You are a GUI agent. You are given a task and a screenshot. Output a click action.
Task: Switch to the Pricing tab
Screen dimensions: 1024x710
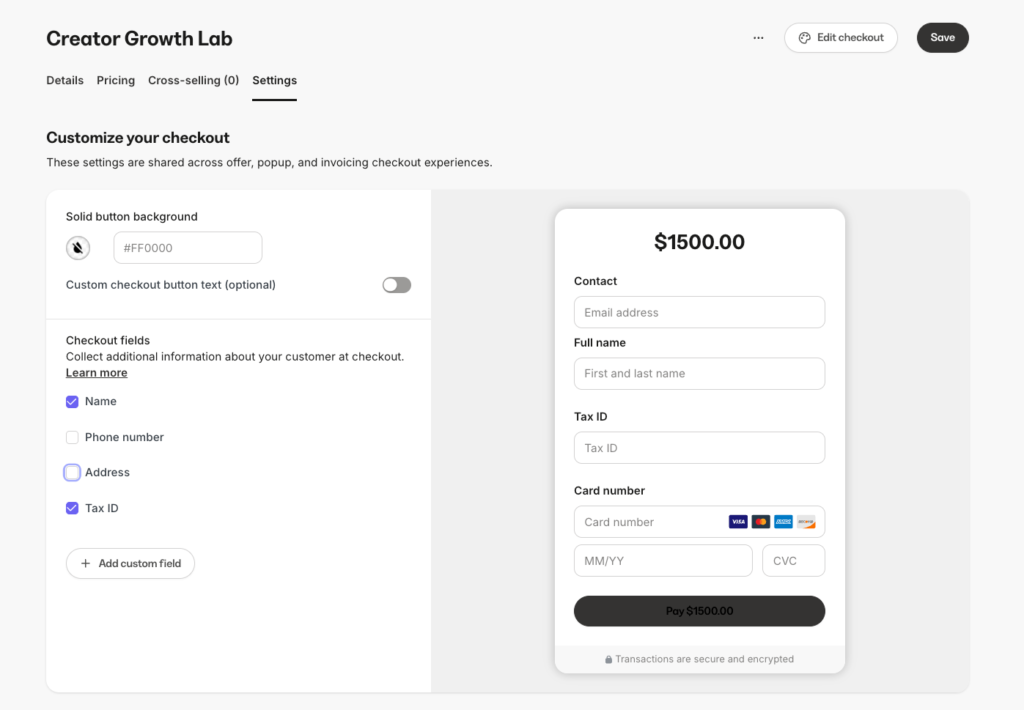pyautogui.click(x=115, y=80)
